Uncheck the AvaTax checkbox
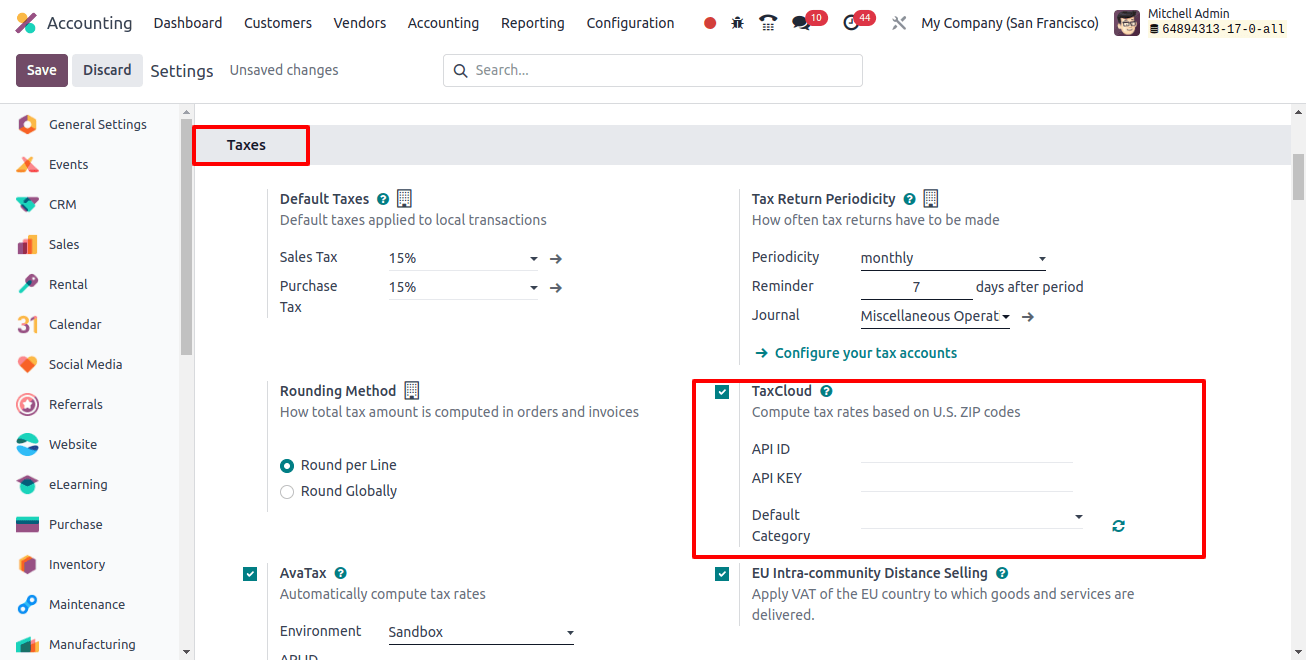Screen dimensions: 1306x660 250,574
